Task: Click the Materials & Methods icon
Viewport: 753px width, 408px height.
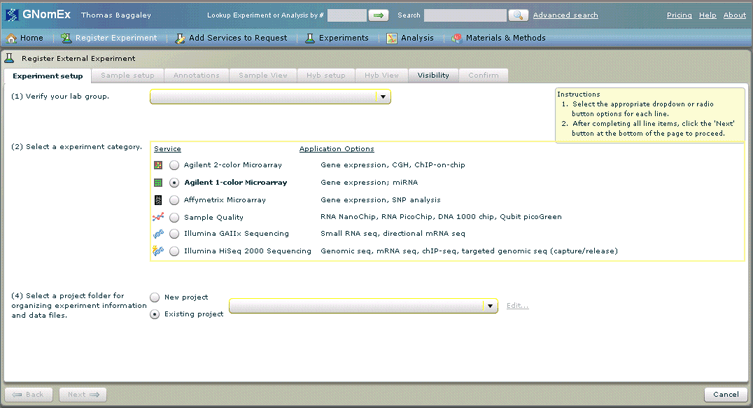Action: [x=457, y=38]
